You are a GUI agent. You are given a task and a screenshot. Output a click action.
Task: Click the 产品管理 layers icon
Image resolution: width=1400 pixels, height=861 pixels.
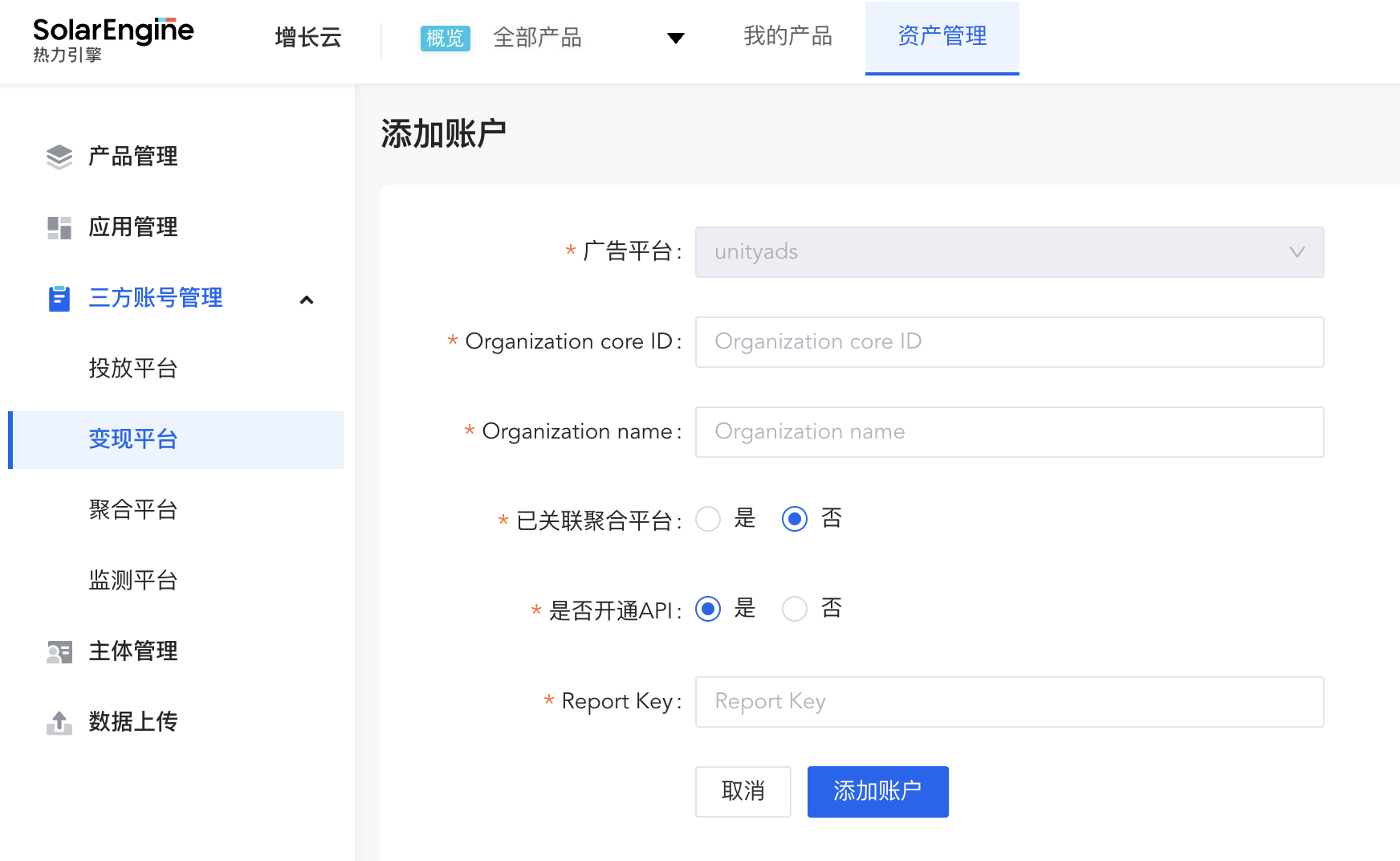click(59, 157)
